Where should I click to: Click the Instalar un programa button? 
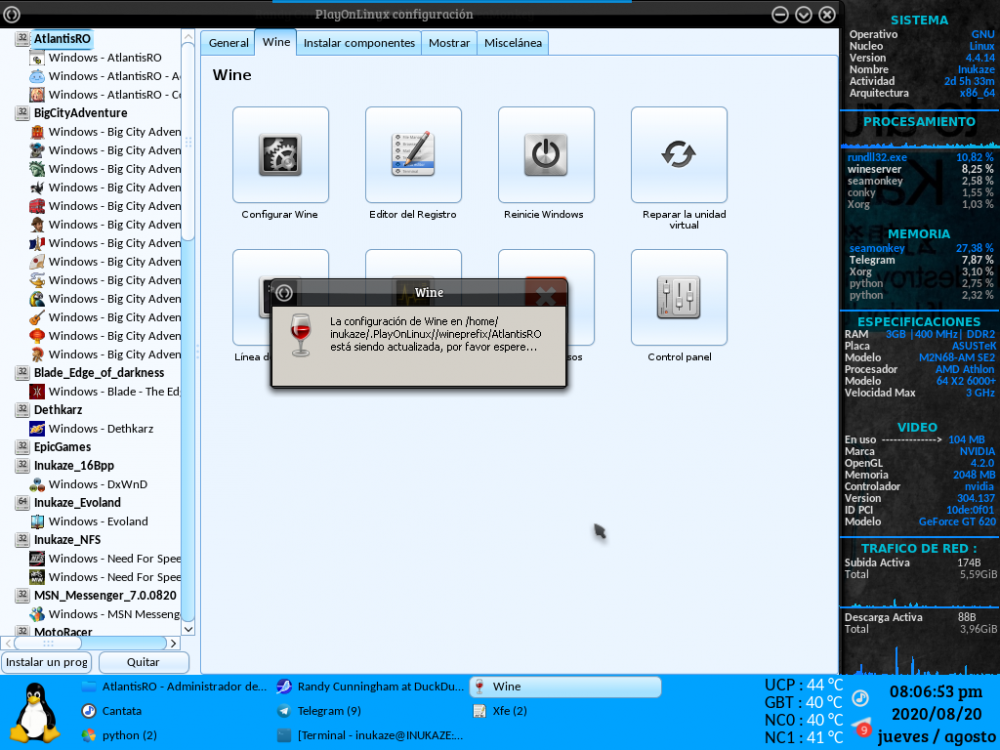pos(47,662)
